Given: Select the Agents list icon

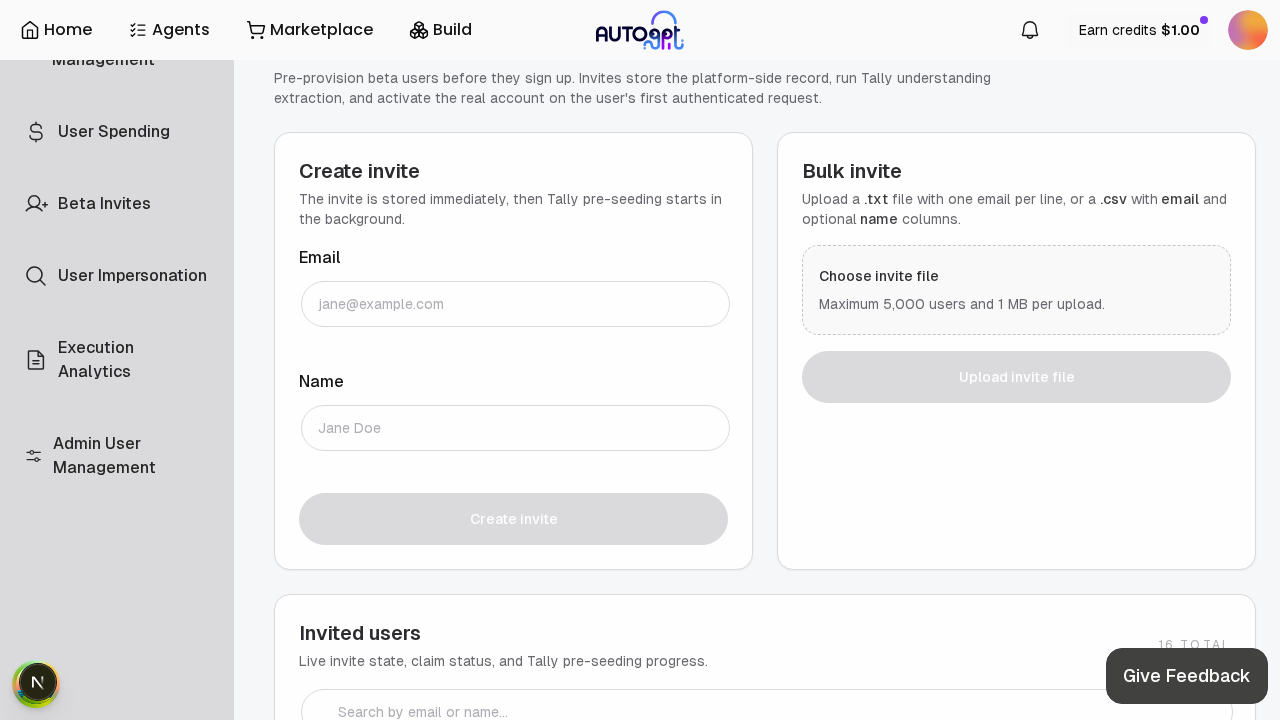Looking at the screenshot, I should pyautogui.click(x=137, y=29).
